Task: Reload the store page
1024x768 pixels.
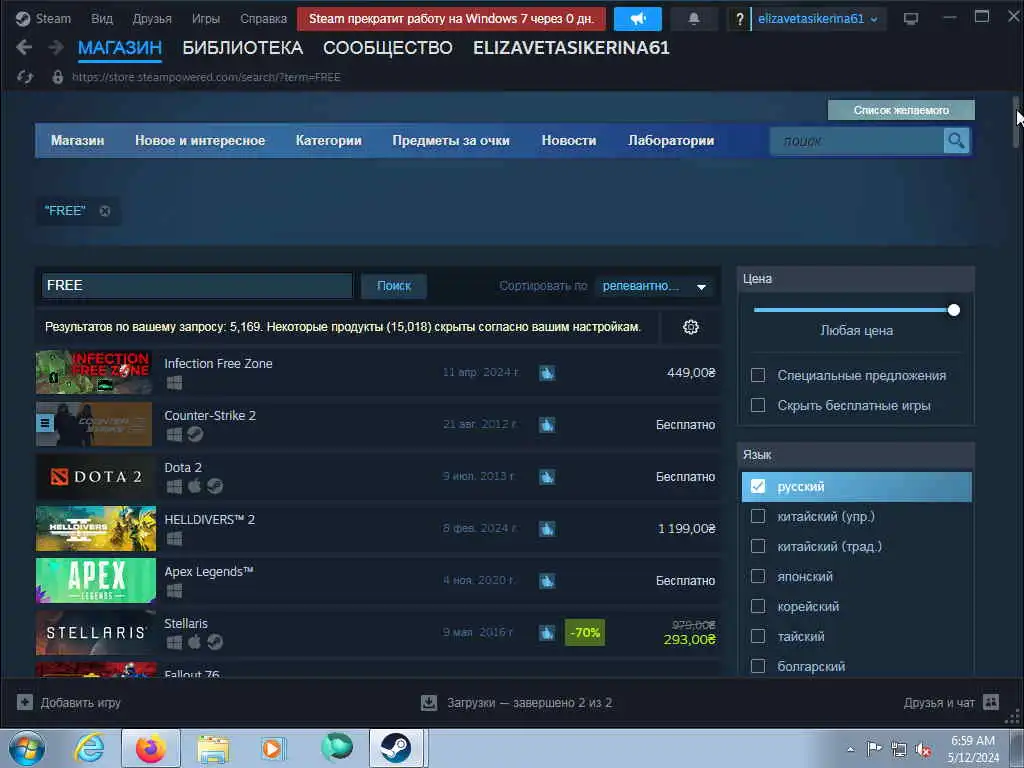Action: [x=25, y=77]
